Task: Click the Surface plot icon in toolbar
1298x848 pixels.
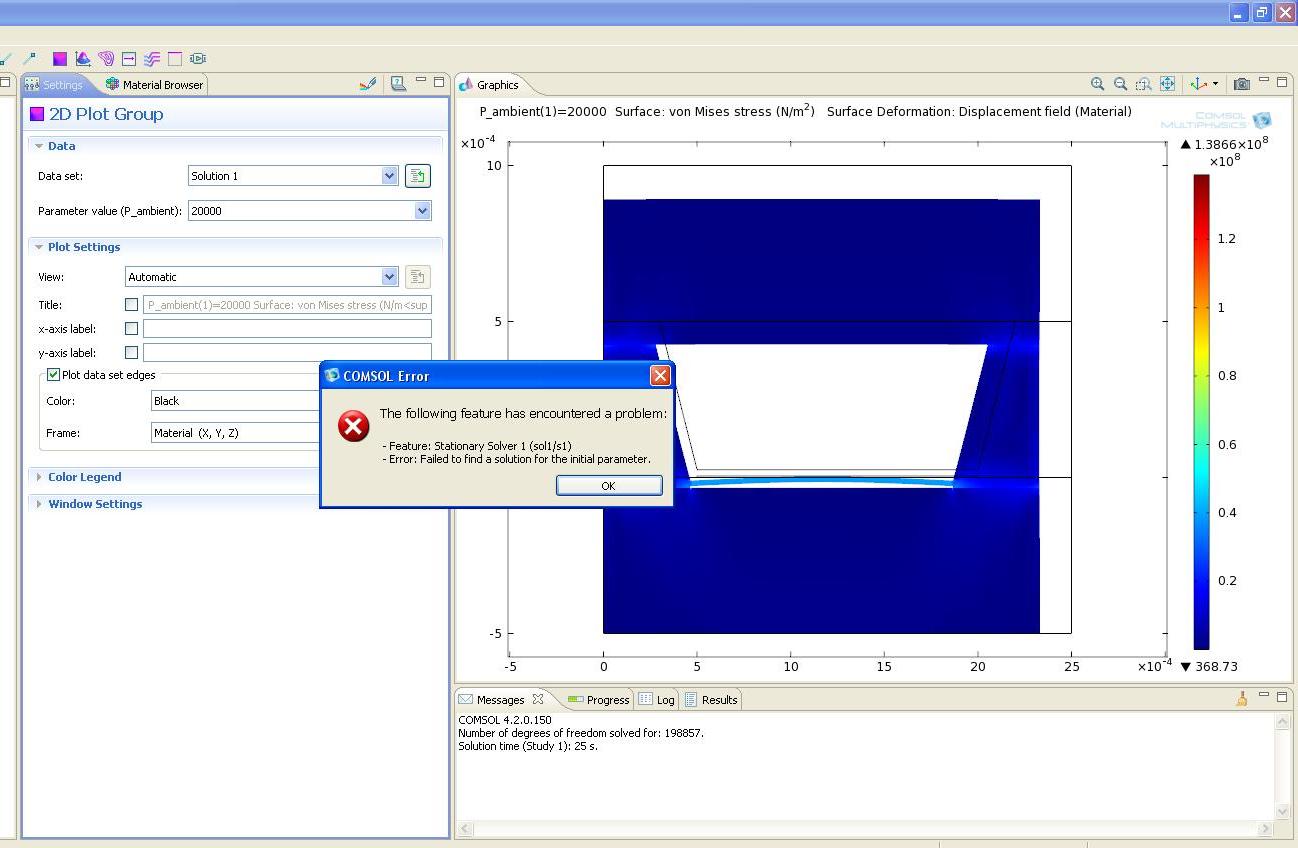Action: [60, 59]
